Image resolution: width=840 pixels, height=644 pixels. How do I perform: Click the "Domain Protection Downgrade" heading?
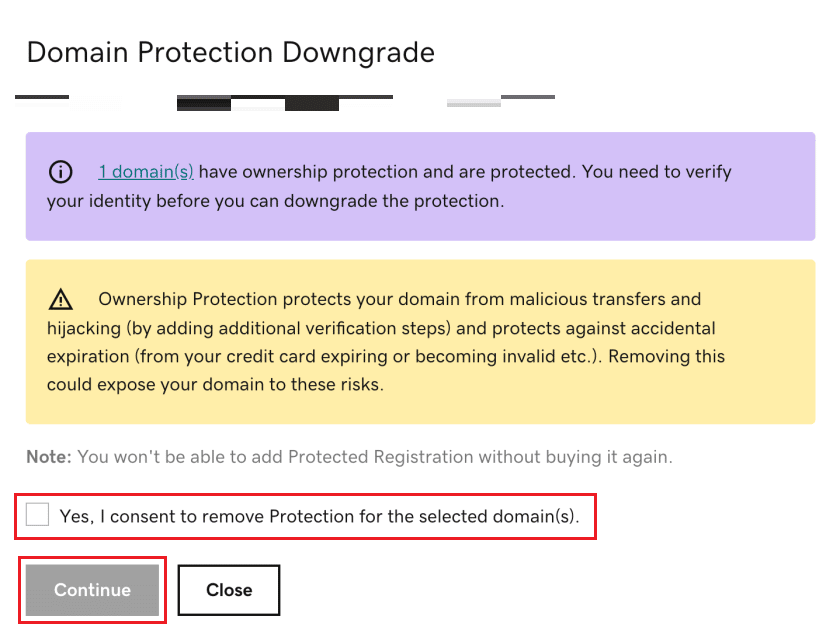[x=230, y=53]
